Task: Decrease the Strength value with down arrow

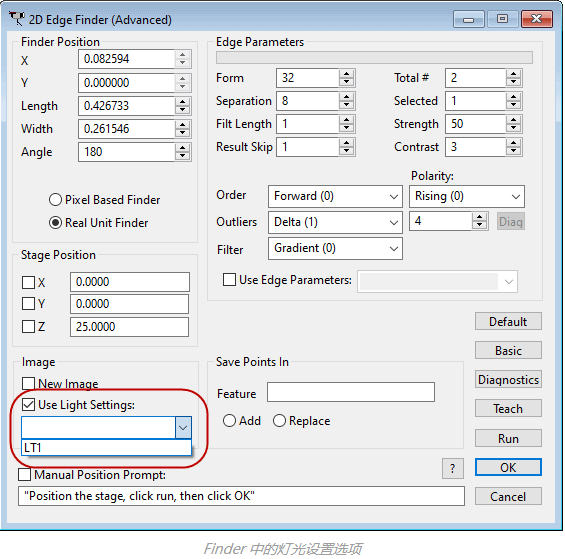Action: [x=513, y=128]
